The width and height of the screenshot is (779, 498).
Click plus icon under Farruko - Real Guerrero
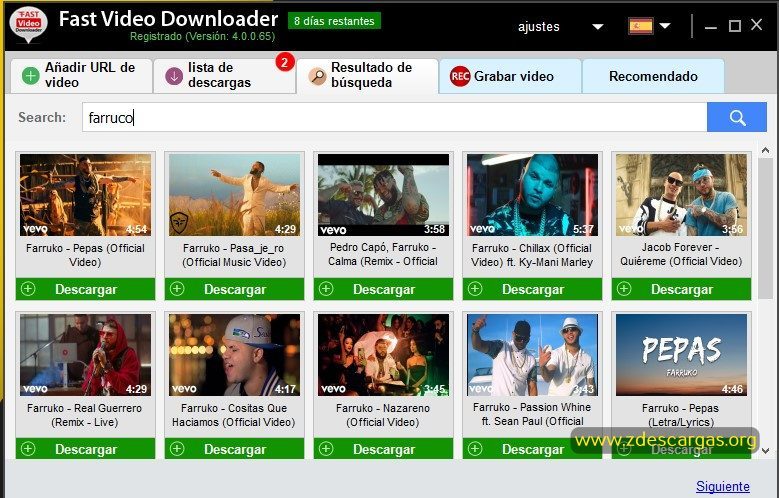[x=28, y=448]
